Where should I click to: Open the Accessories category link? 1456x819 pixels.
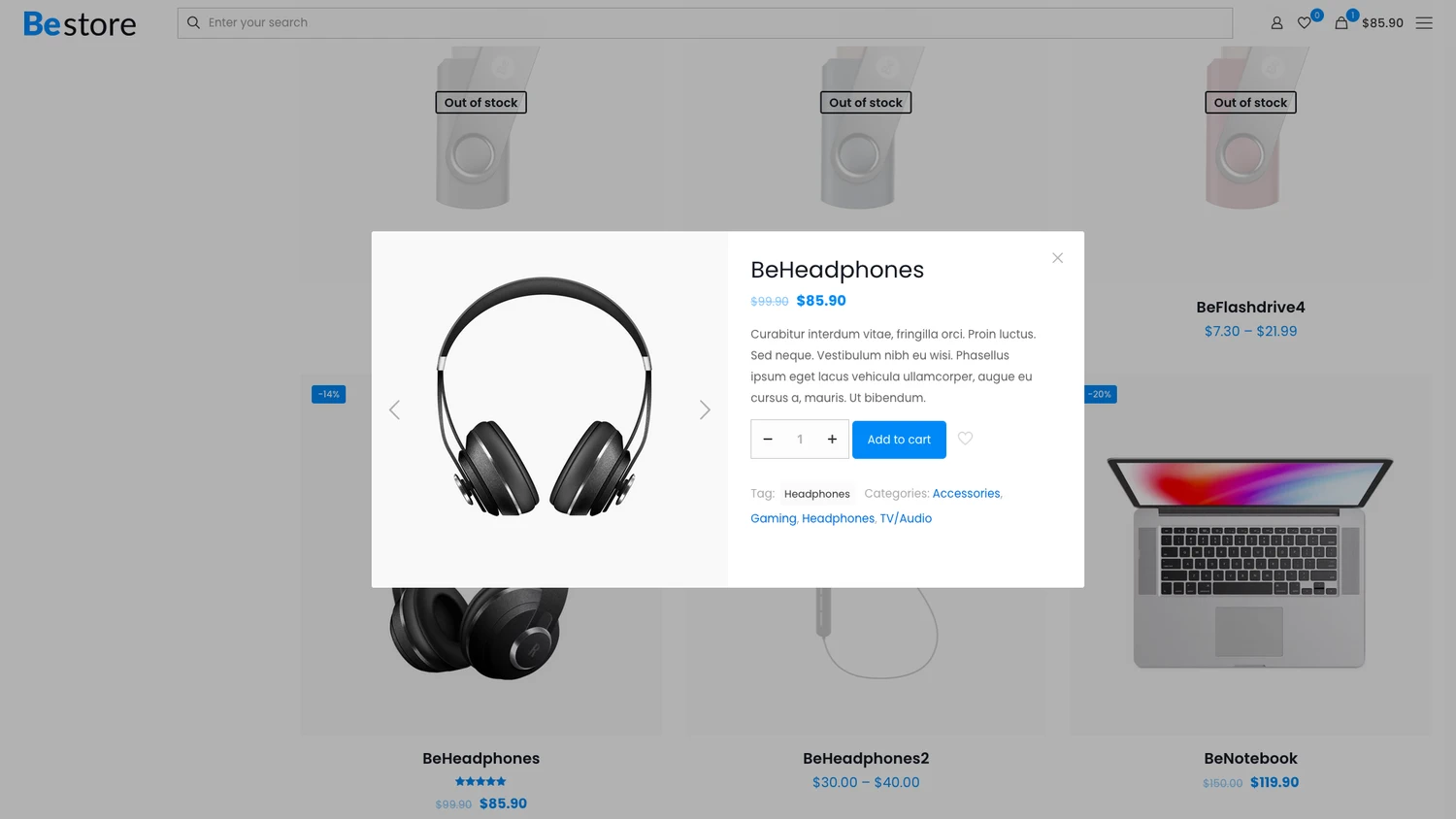click(966, 494)
